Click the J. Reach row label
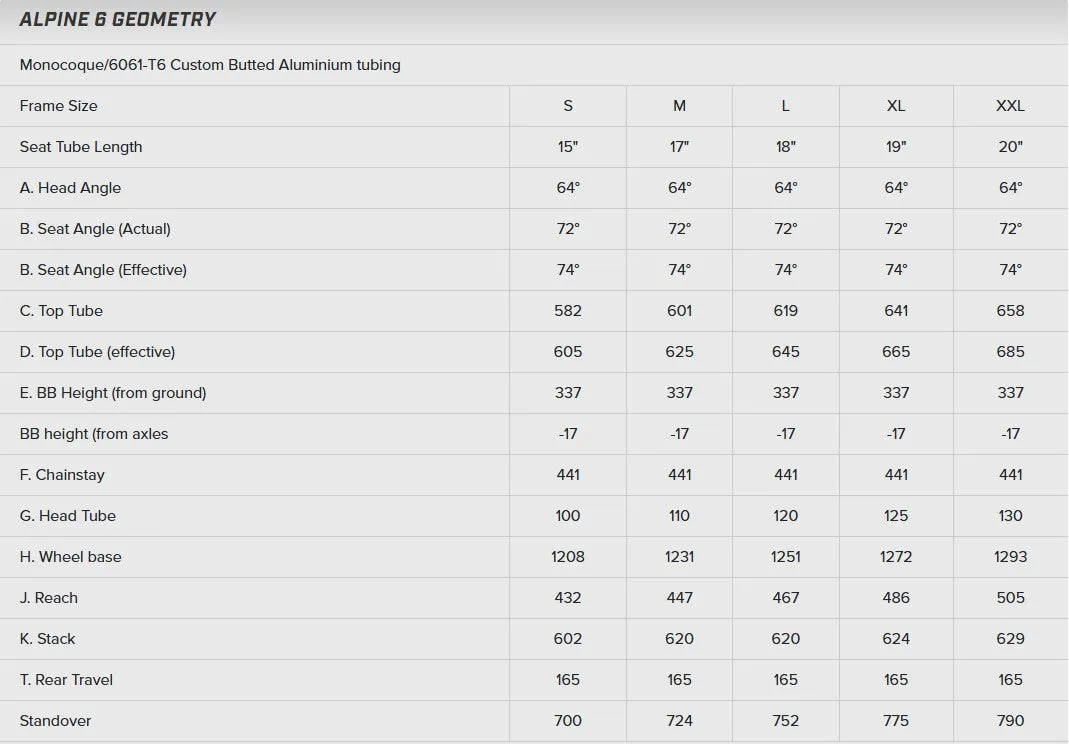The image size is (1069, 744). tap(48, 597)
